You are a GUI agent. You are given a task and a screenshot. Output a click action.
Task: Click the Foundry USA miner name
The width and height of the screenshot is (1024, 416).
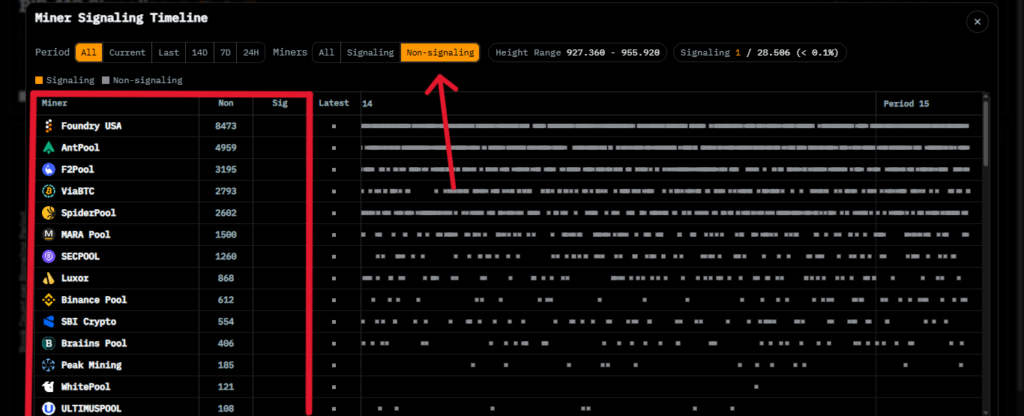pyautogui.click(x=91, y=126)
